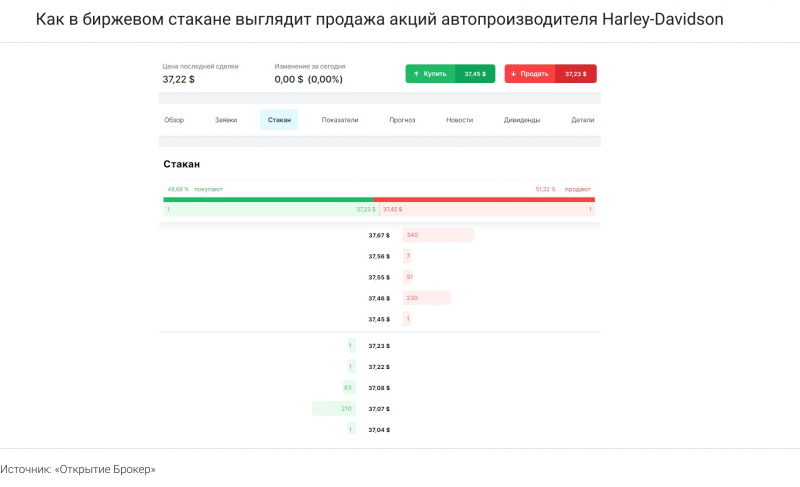Screen dimensions: 800x487
Task: Click the 37,67 $ price row
Action: coord(379,235)
